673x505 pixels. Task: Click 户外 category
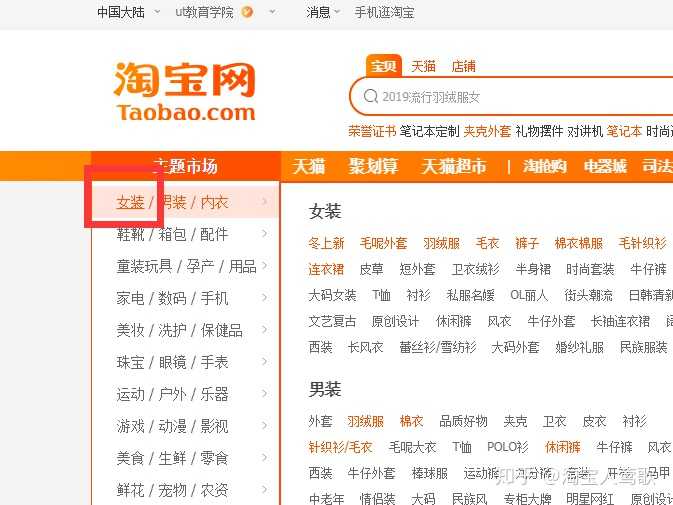[x=172, y=394]
